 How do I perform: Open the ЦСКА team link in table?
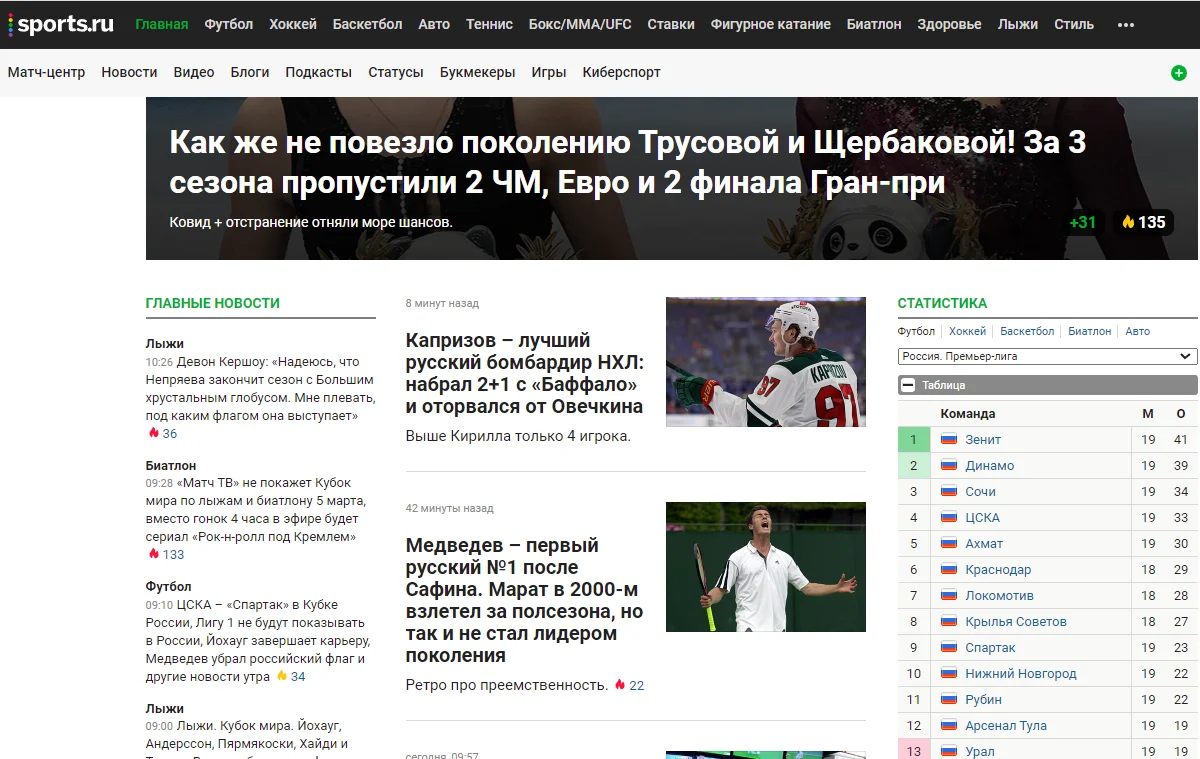point(982,517)
